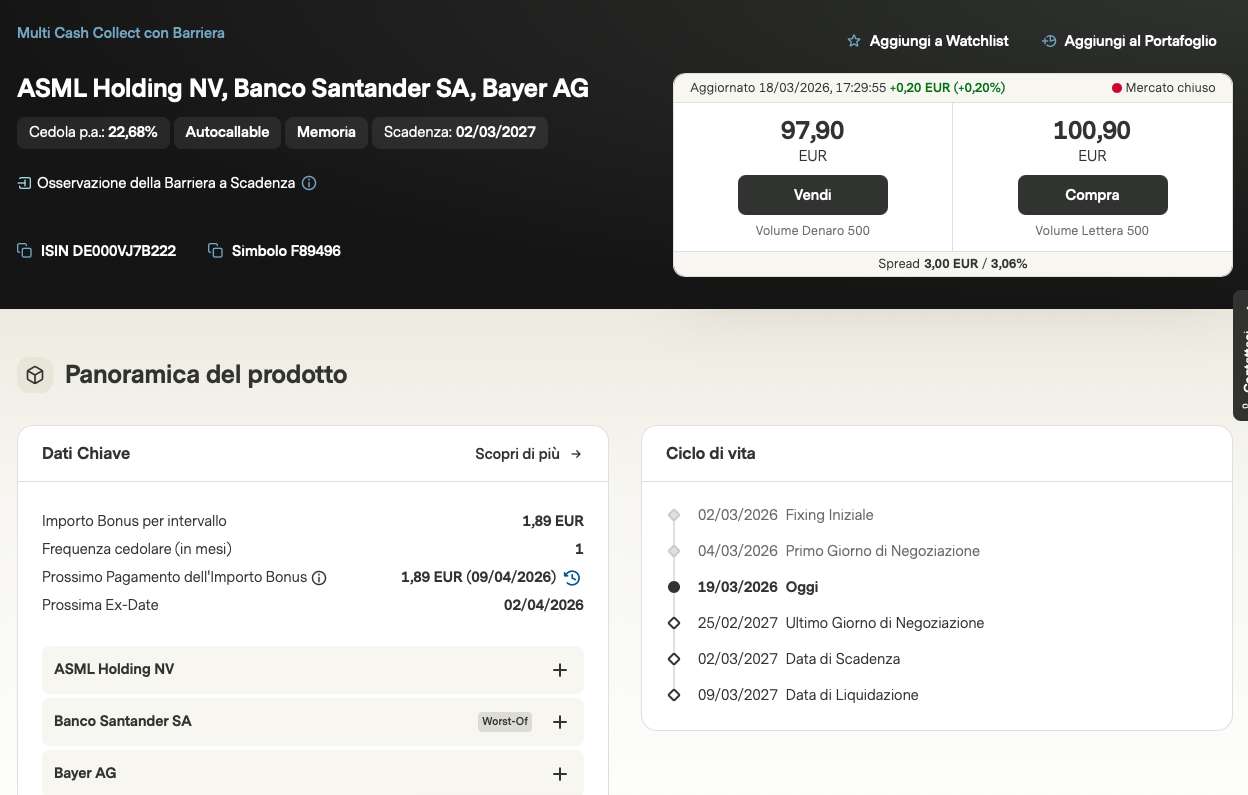The image size is (1248, 795).
Task: Open info icon next to Osservazione della Barriera
Action: pyautogui.click(x=309, y=183)
